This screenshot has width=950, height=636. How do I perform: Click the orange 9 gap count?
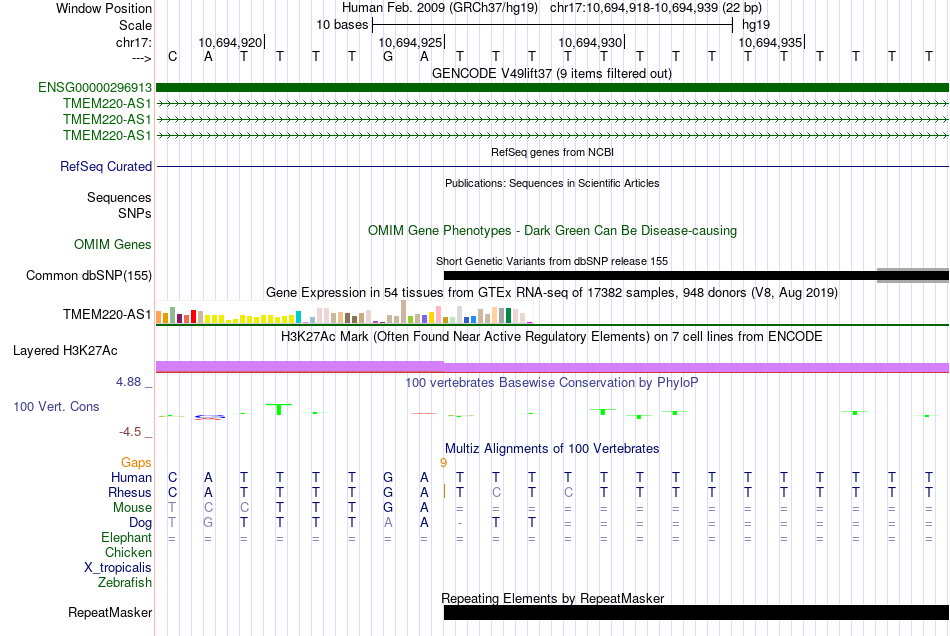(x=443, y=463)
